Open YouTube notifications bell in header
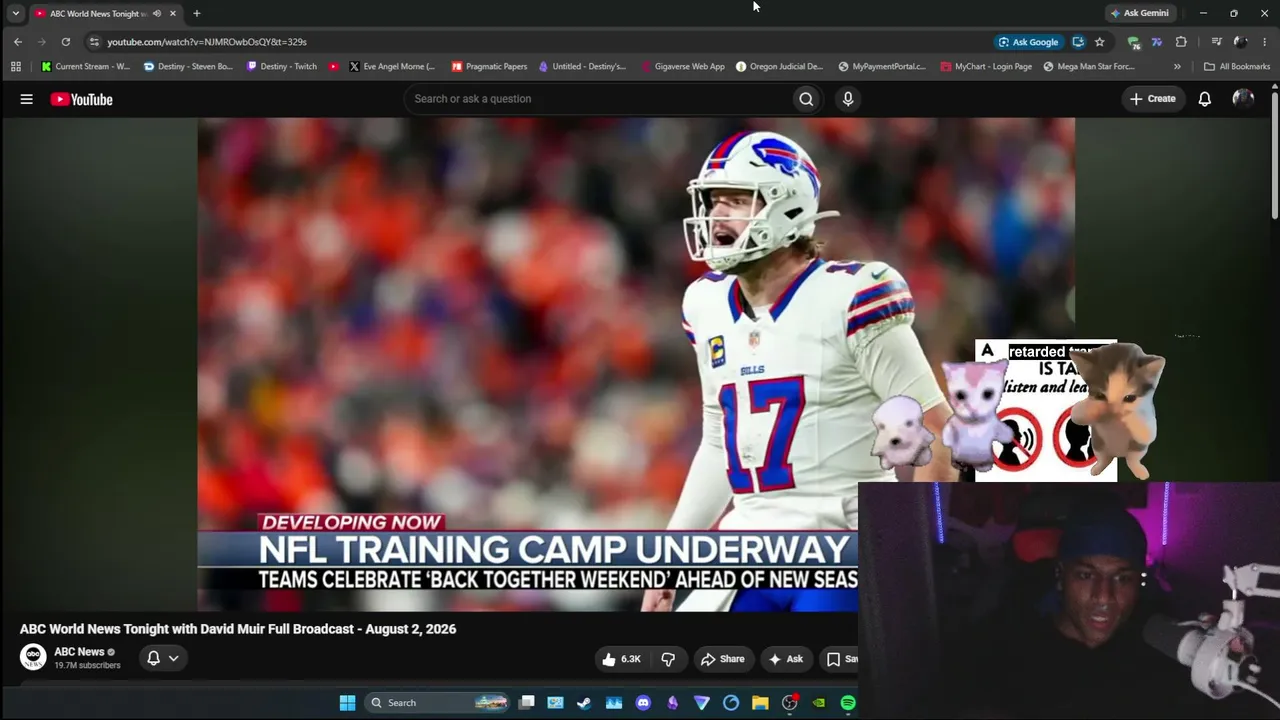Viewport: 1280px width, 720px height. pos(1205,99)
